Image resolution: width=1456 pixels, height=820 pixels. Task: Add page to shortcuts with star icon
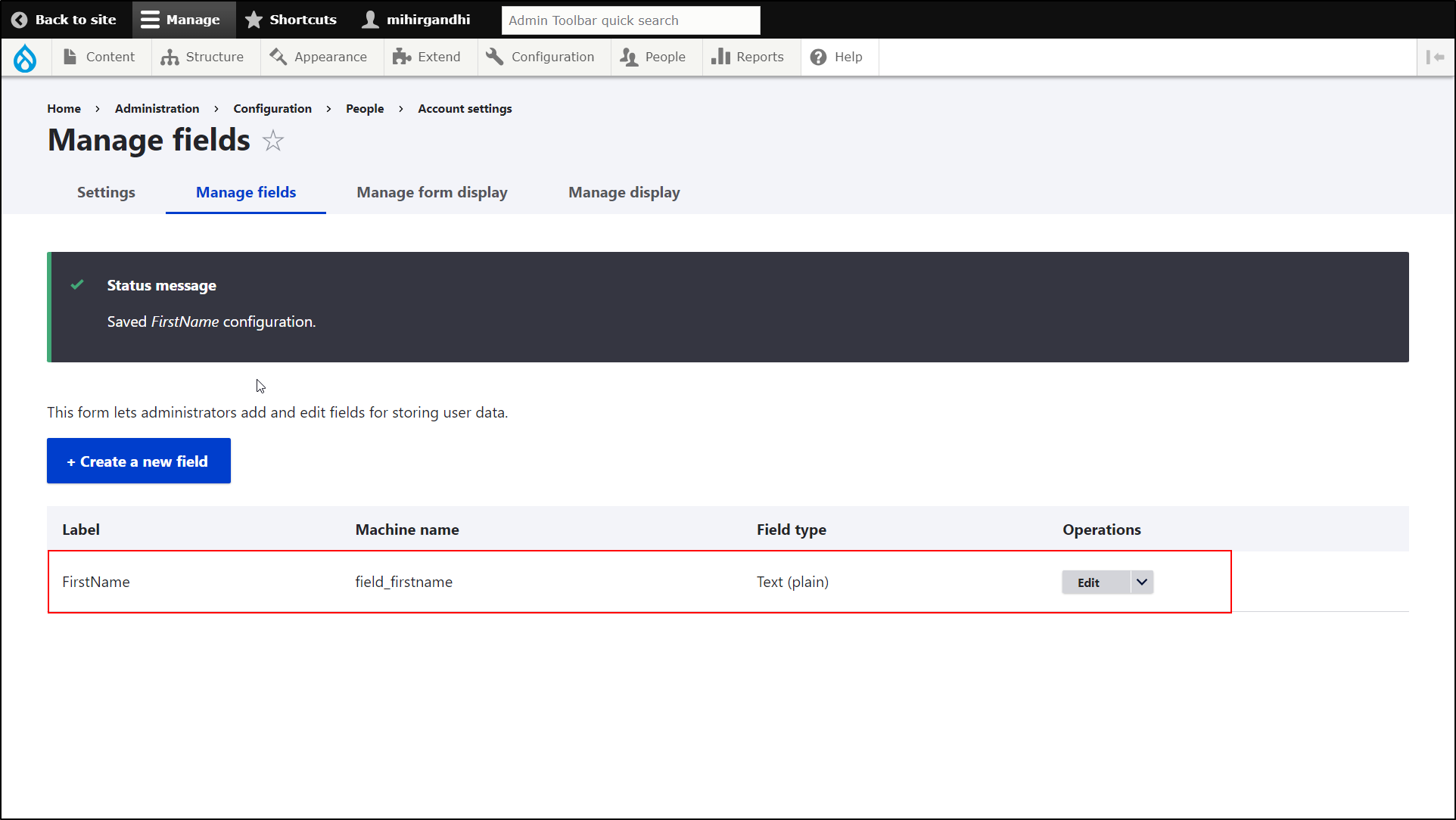click(x=273, y=141)
